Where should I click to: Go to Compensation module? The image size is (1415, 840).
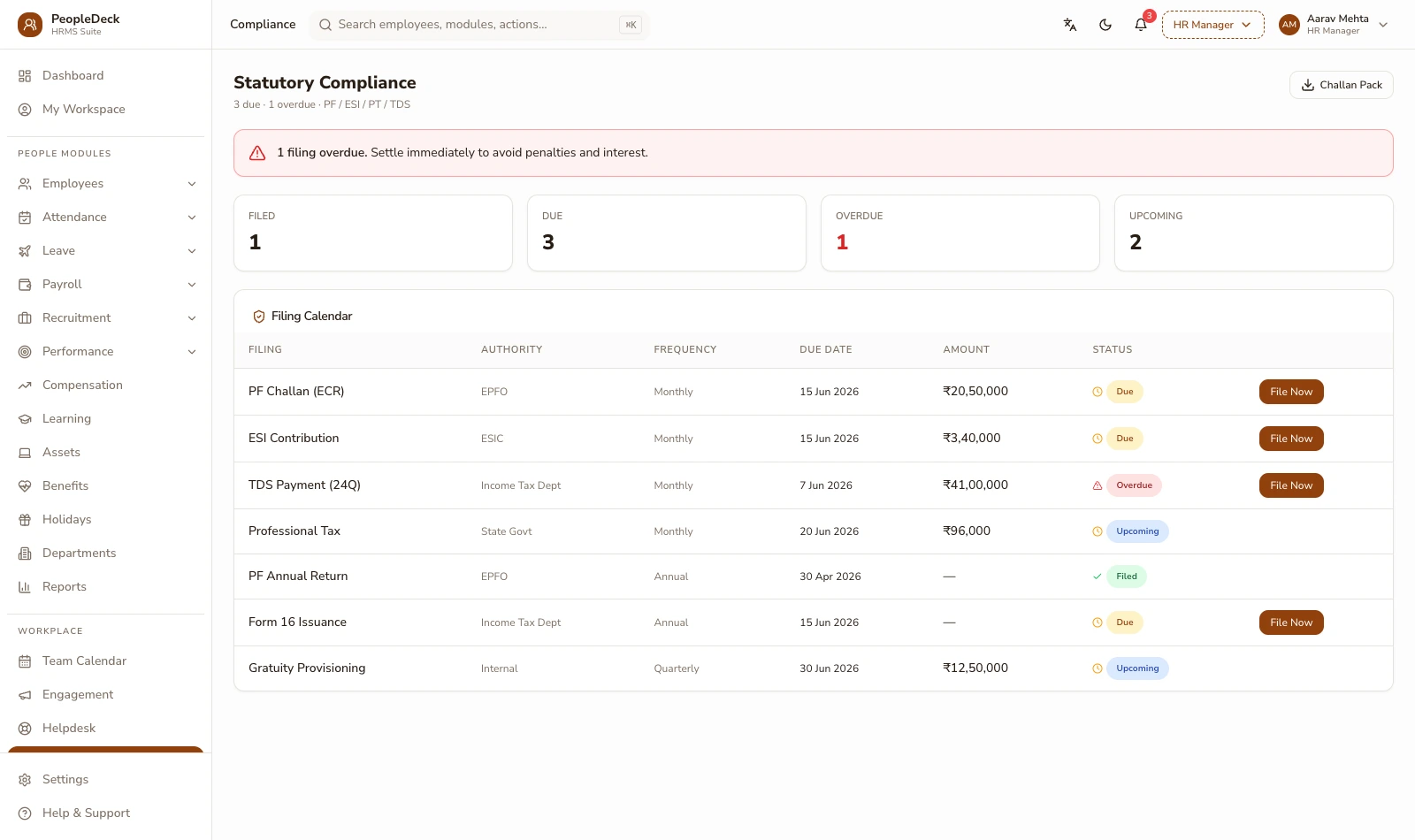106,386
